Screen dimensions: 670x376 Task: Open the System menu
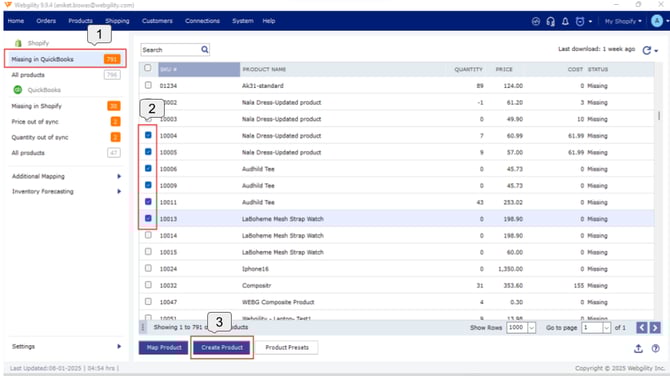[243, 21]
